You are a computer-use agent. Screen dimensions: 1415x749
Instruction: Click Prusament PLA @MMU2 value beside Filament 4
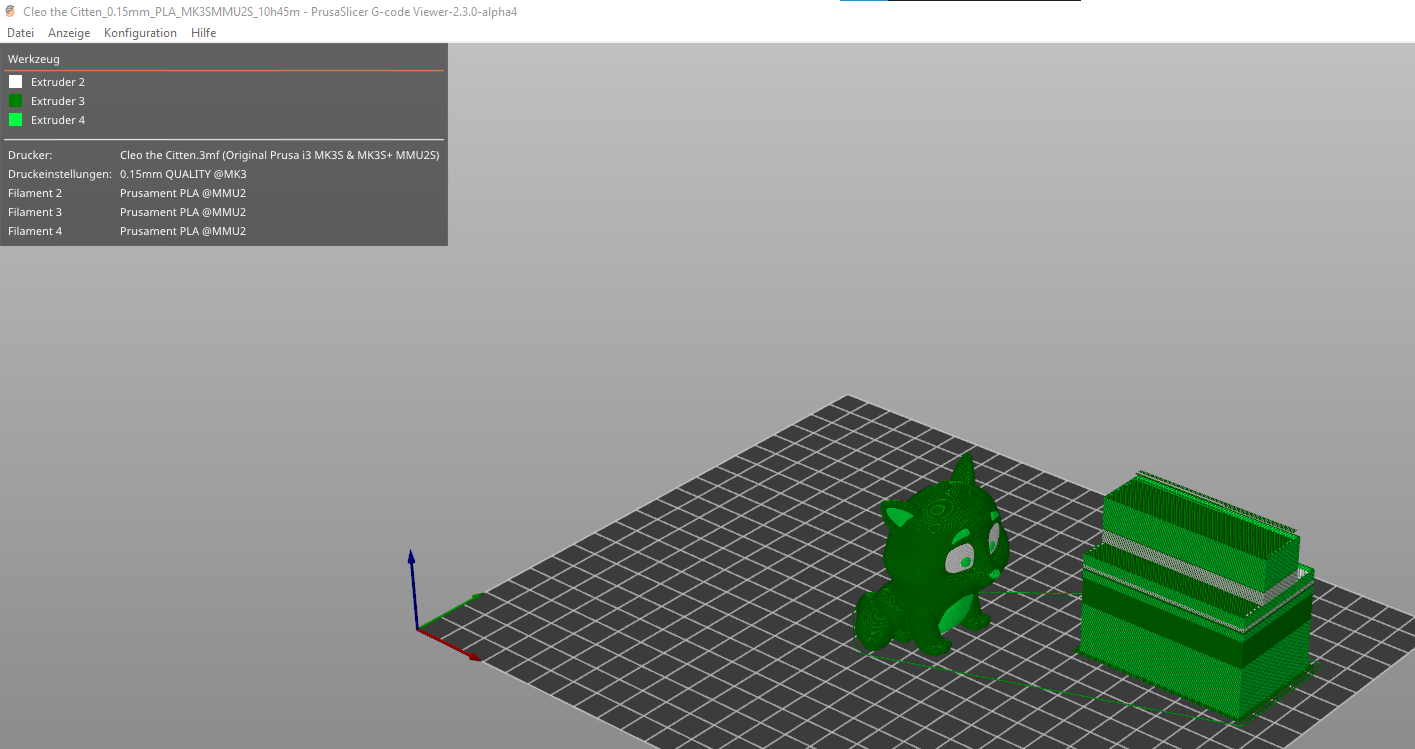(x=183, y=231)
